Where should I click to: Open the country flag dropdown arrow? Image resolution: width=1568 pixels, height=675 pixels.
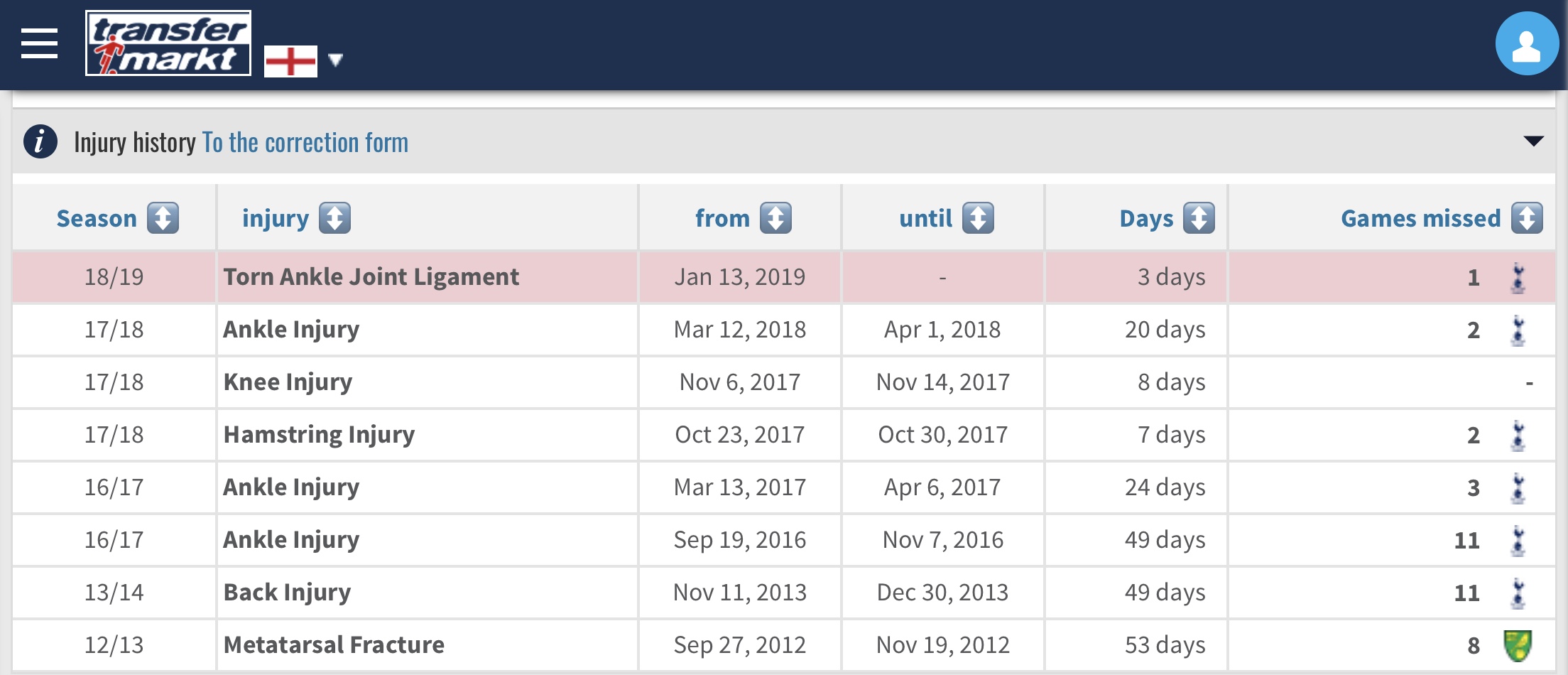[336, 60]
